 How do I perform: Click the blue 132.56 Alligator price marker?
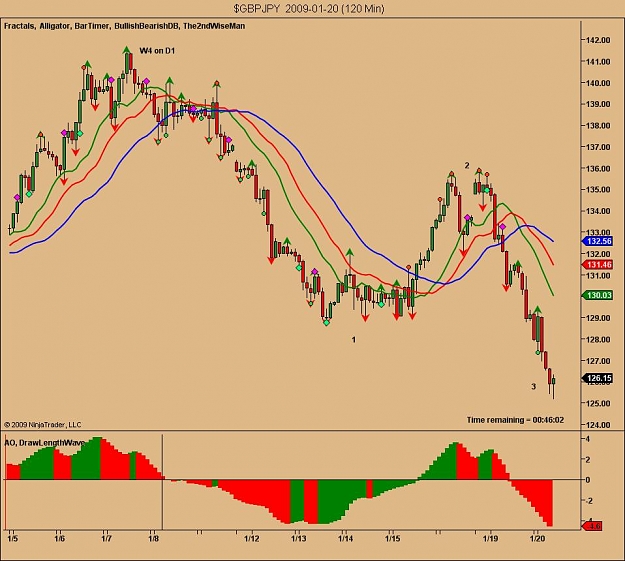click(x=597, y=241)
